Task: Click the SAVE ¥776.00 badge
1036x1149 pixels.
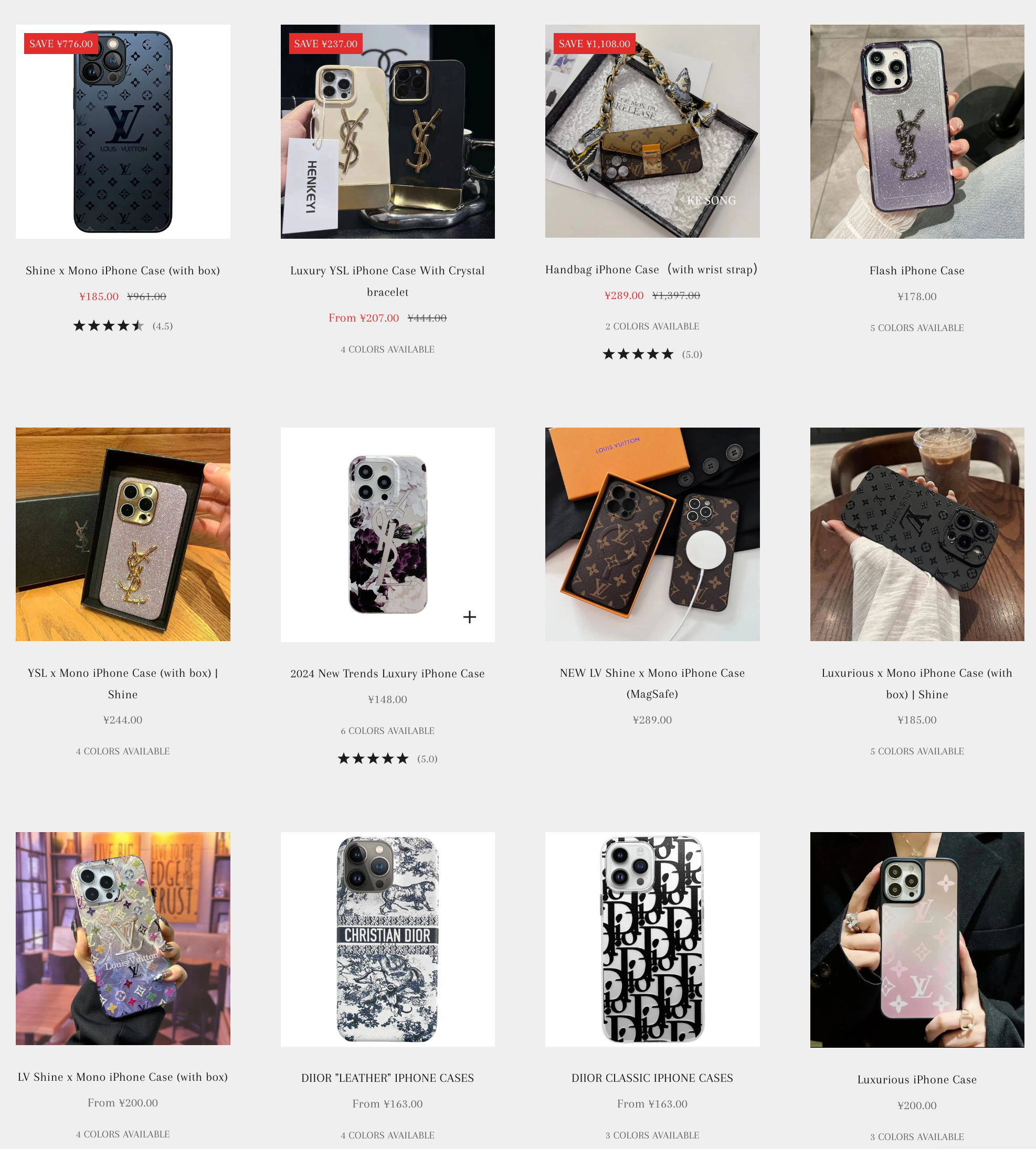Action: pos(61,44)
